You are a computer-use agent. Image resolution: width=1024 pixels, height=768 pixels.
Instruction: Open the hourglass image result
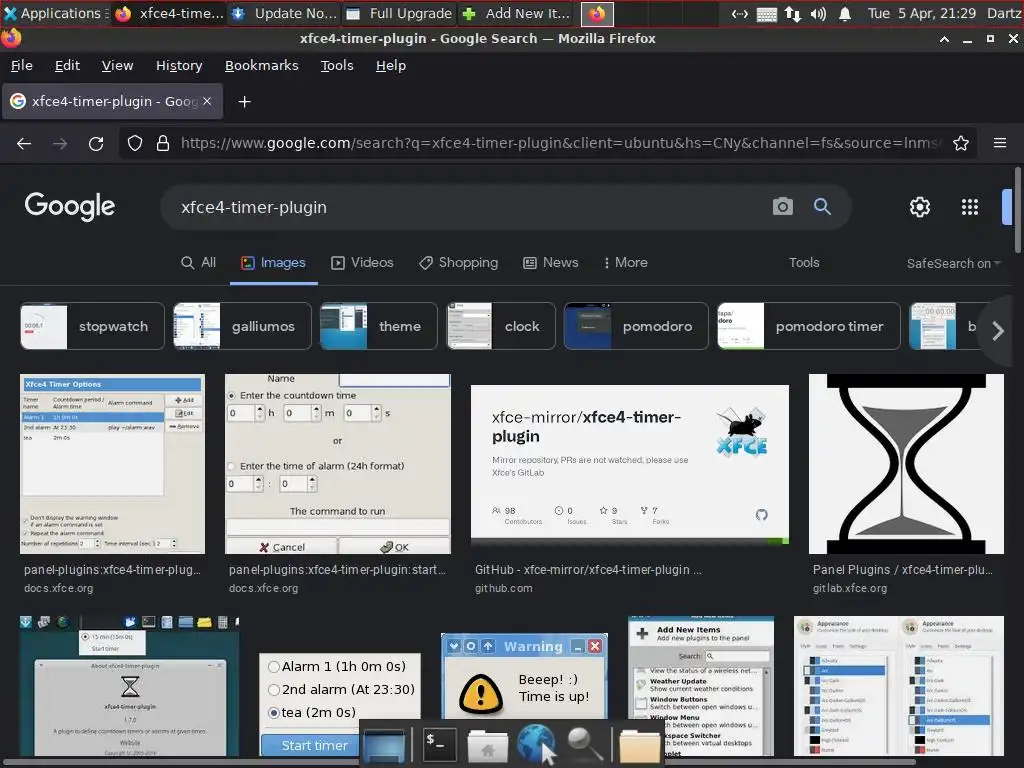(x=906, y=464)
